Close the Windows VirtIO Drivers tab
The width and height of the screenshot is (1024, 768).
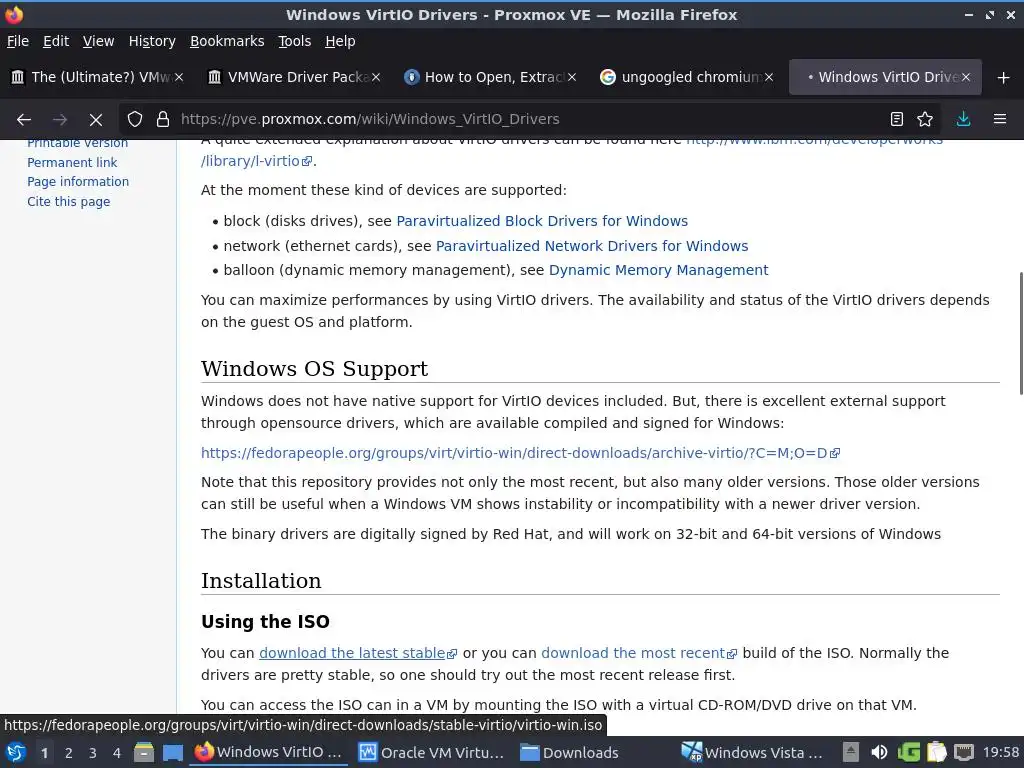[966, 77]
